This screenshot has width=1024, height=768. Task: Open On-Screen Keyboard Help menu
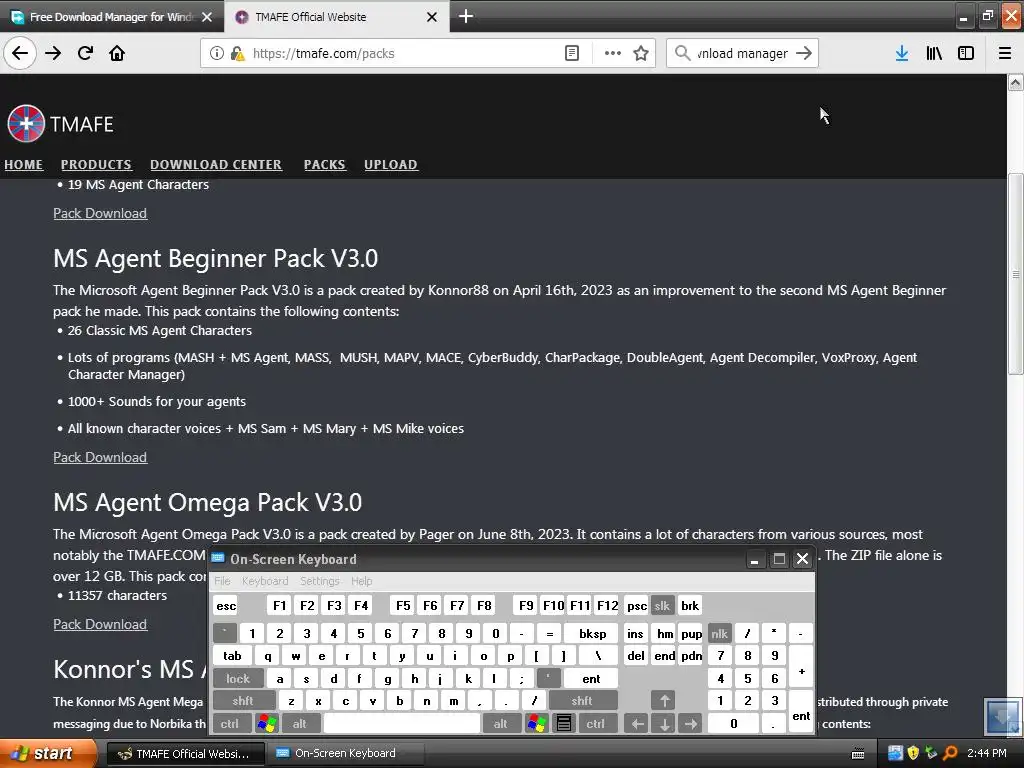coord(361,581)
